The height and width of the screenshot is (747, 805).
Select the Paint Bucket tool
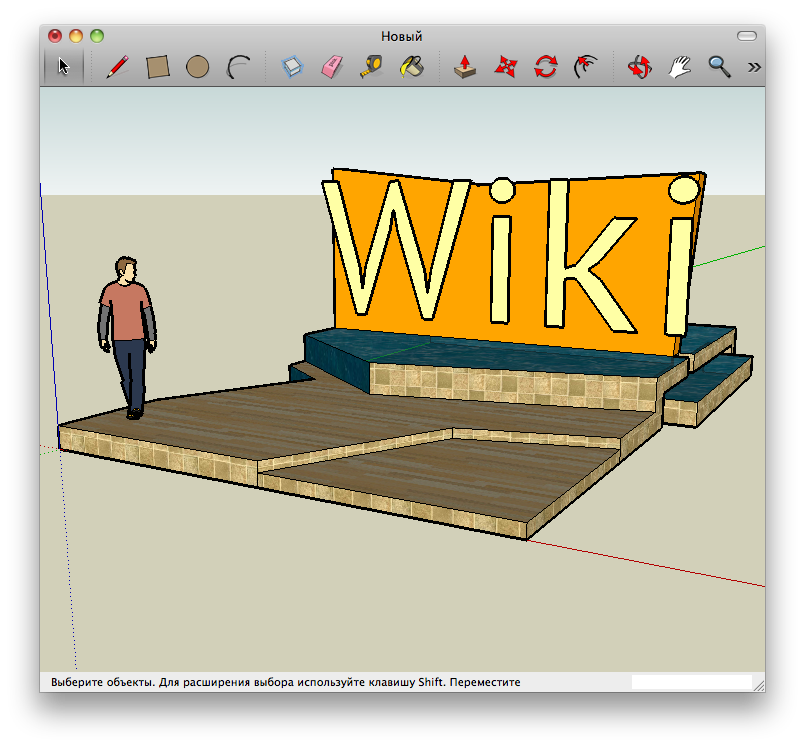(x=411, y=67)
